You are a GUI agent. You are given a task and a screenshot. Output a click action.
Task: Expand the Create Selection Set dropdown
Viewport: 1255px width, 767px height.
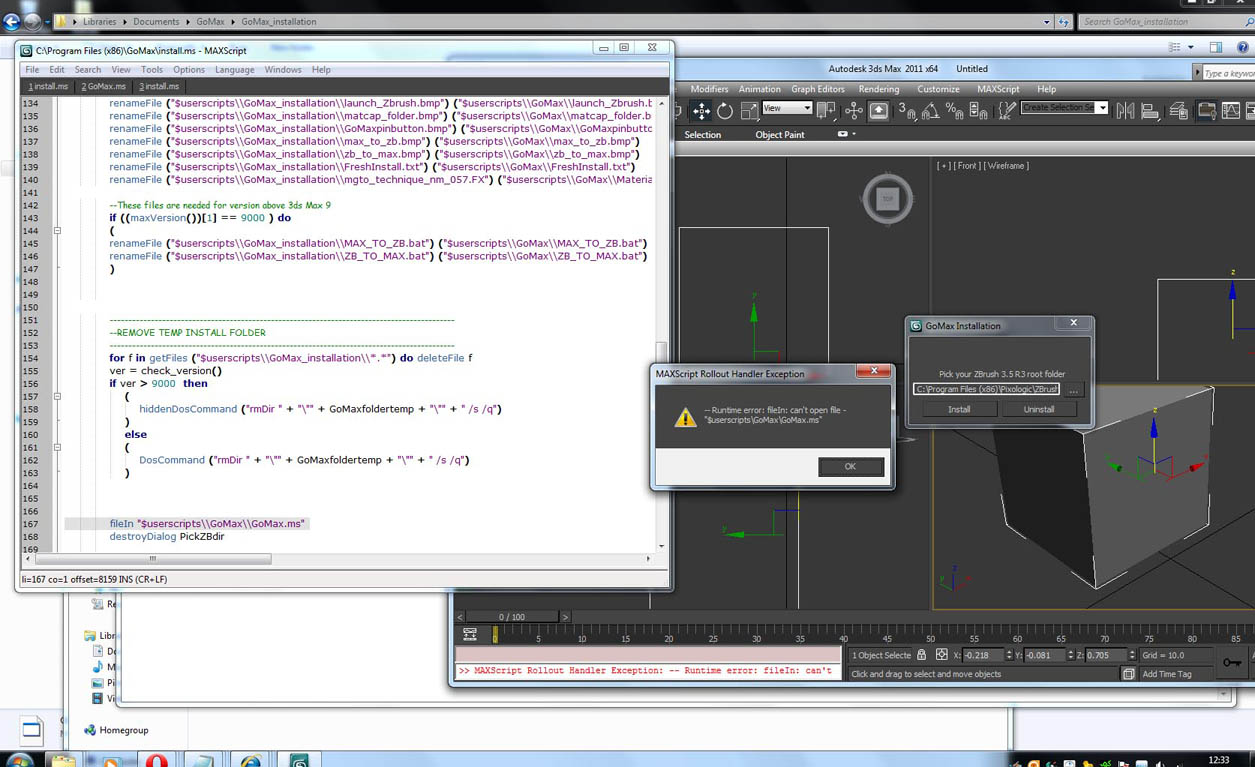pos(1102,108)
